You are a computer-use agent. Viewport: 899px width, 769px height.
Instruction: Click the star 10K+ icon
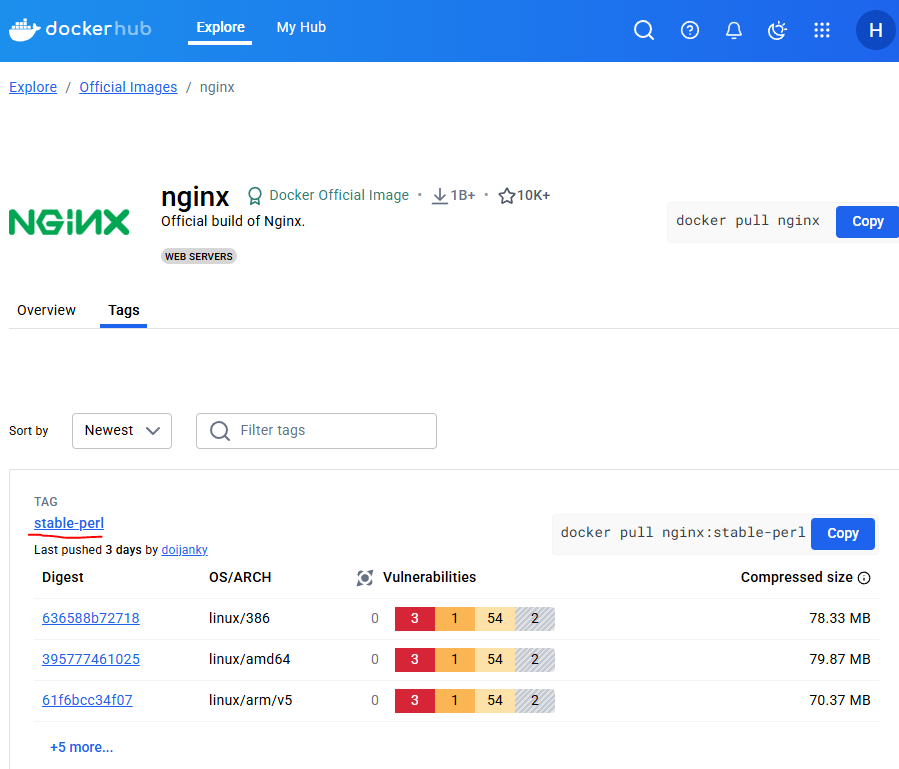click(x=506, y=196)
